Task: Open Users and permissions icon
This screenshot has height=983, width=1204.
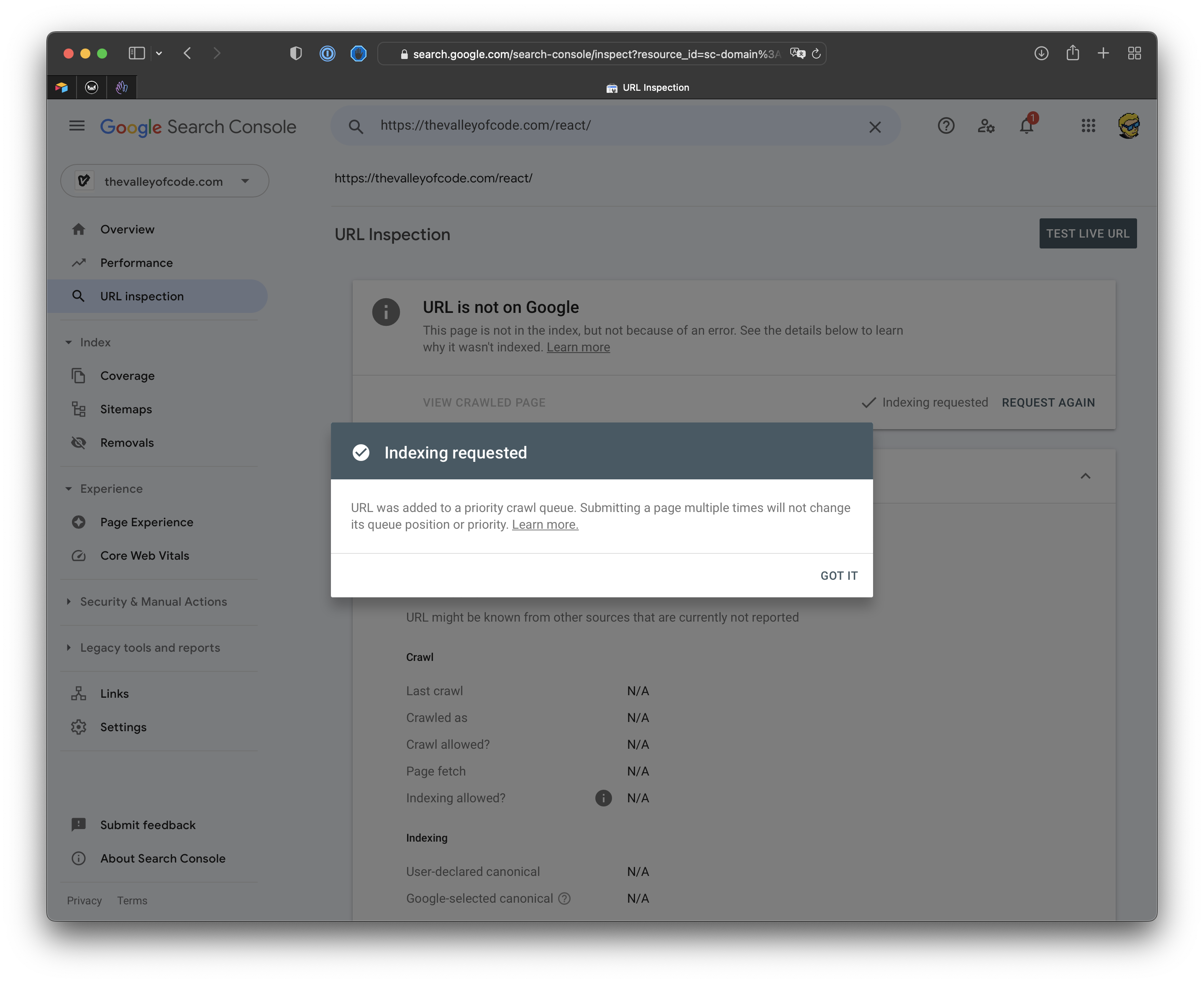Action: (x=986, y=126)
